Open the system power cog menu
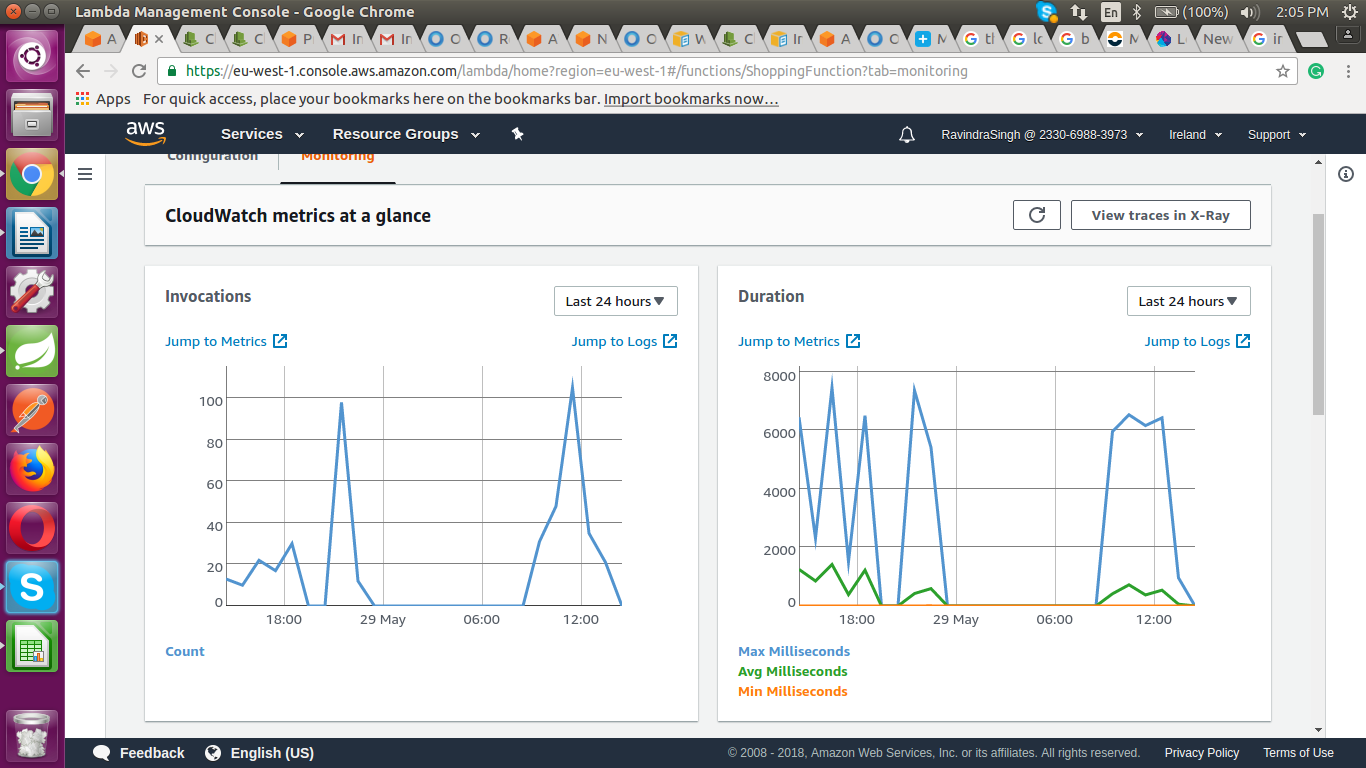1366x768 pixels. [x=1348, y=12]
